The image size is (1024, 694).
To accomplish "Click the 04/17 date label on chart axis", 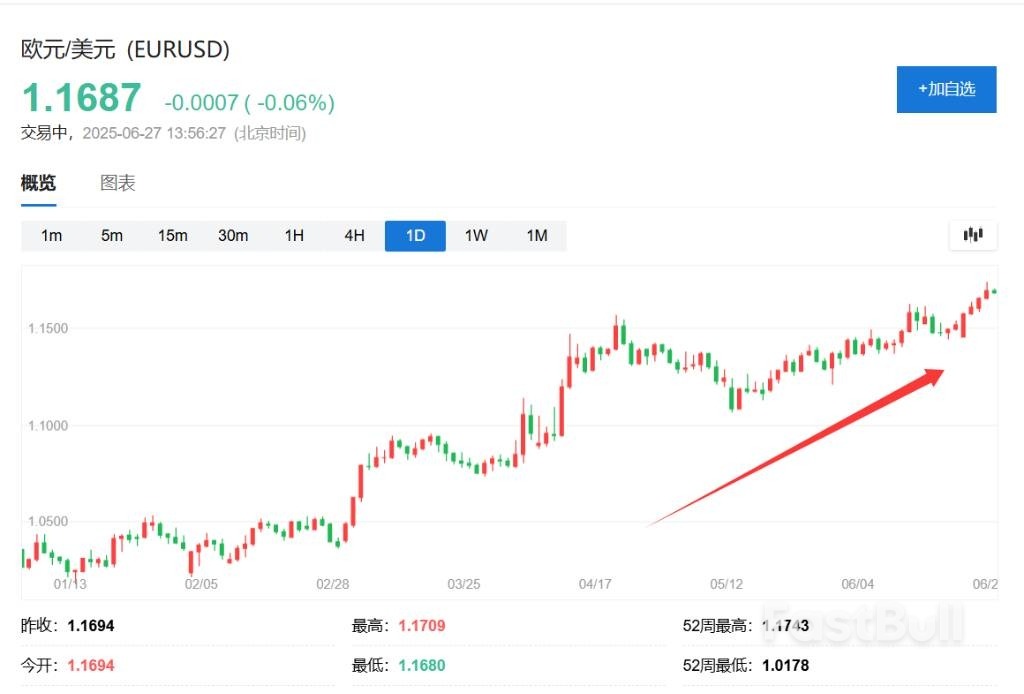I will (x=594, y=583).
